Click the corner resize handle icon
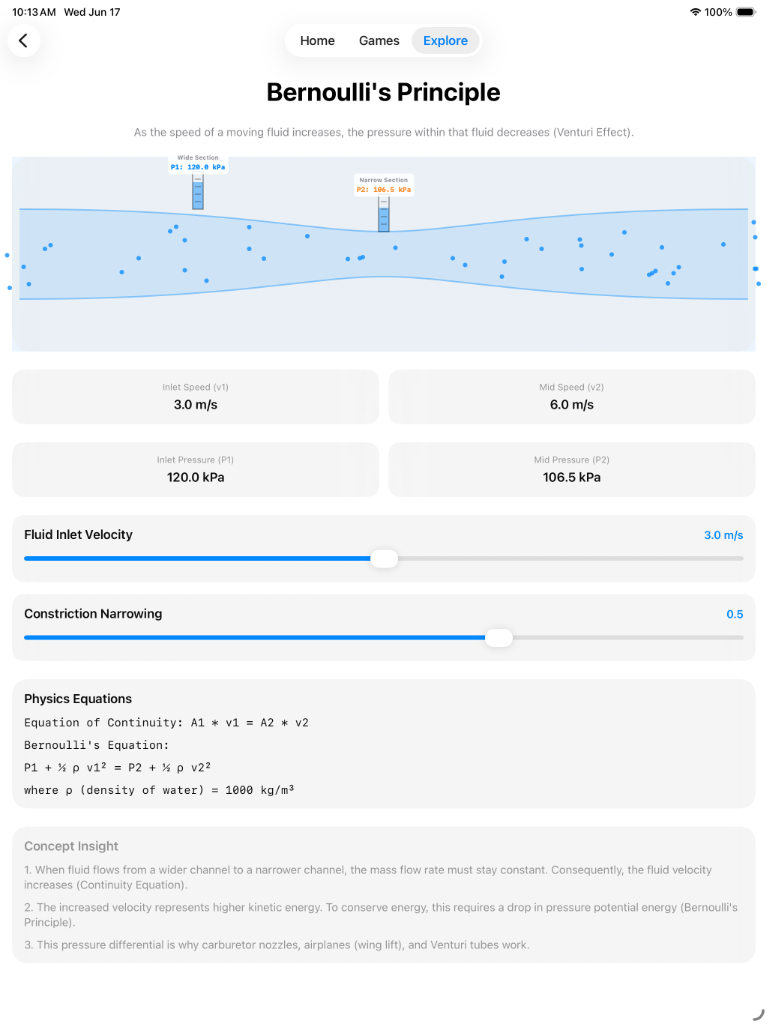This screenshot has width=767, height=1024. 758,1014
